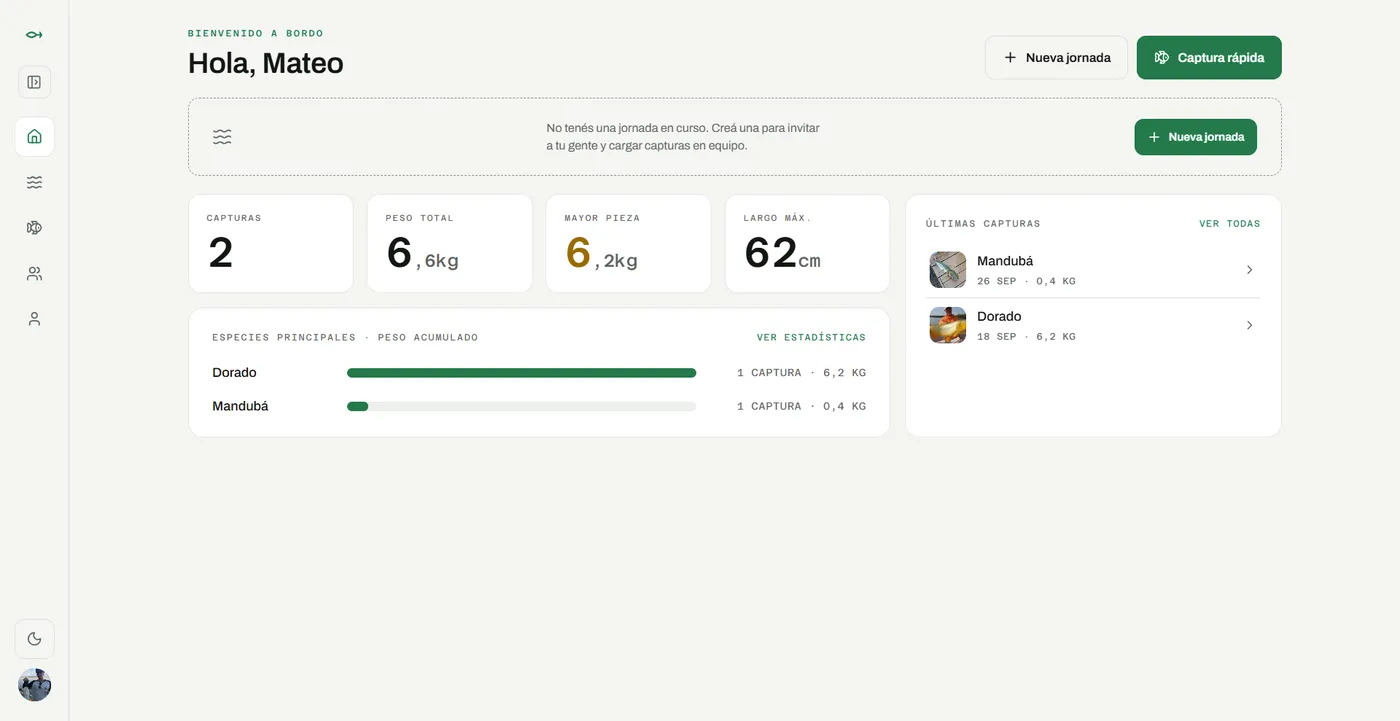Click the Mandubá weight progress bar

[x=521, y=407]
